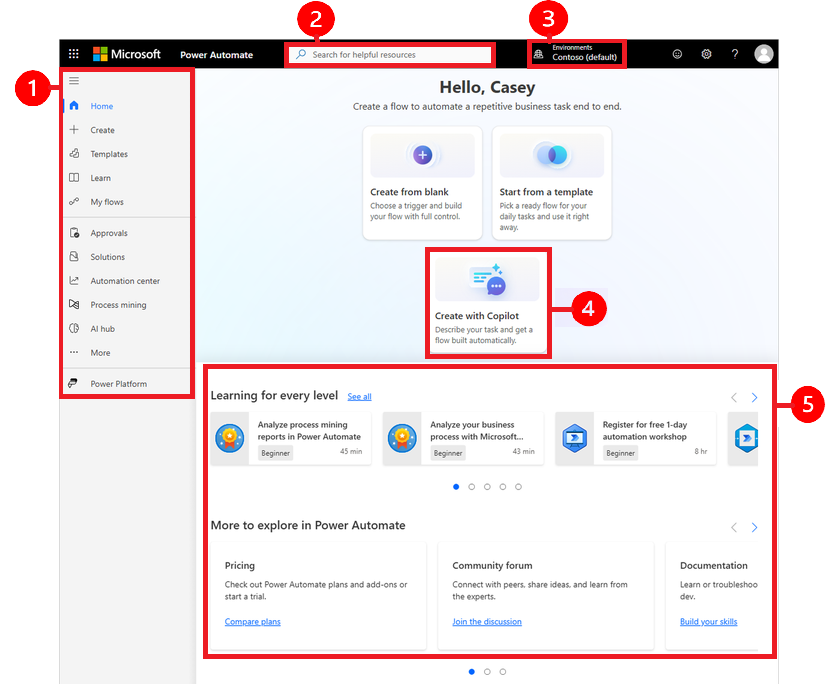Click the Learn label in sidebar
The height and width of the screenshot is (684, 828).
(x=100, y=178)
